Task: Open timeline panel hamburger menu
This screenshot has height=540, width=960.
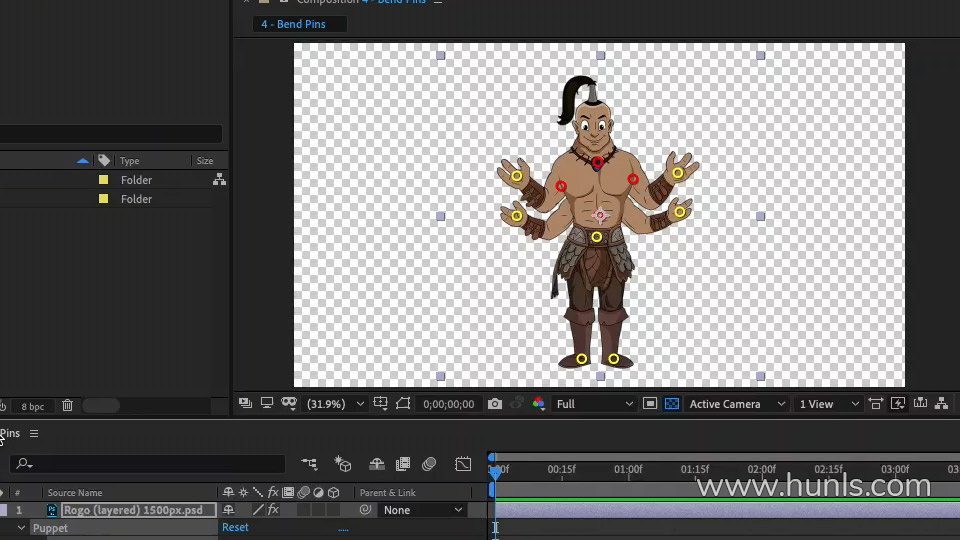Action: tap(34, 433)
